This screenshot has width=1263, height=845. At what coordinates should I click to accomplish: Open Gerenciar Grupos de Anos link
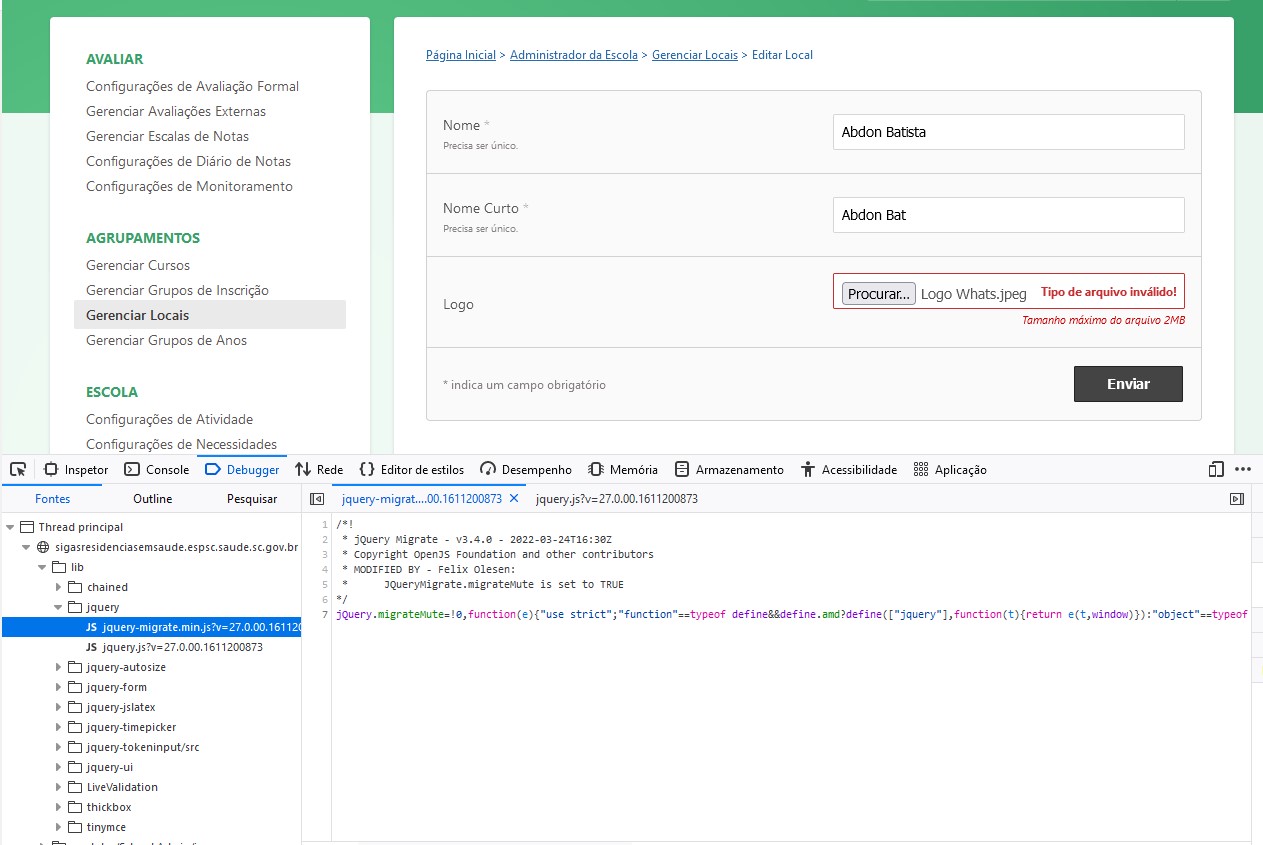click(167, 340)
